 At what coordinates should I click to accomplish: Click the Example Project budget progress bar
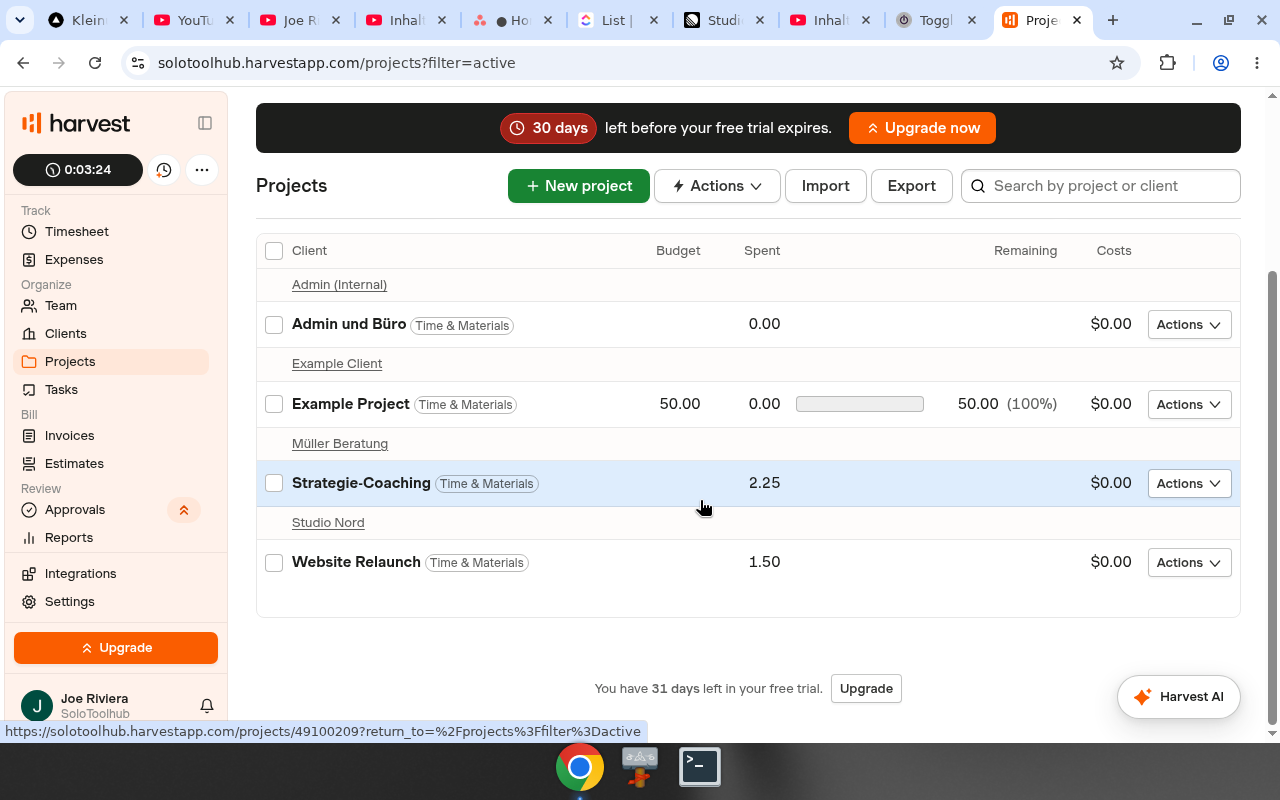(860, 404)
